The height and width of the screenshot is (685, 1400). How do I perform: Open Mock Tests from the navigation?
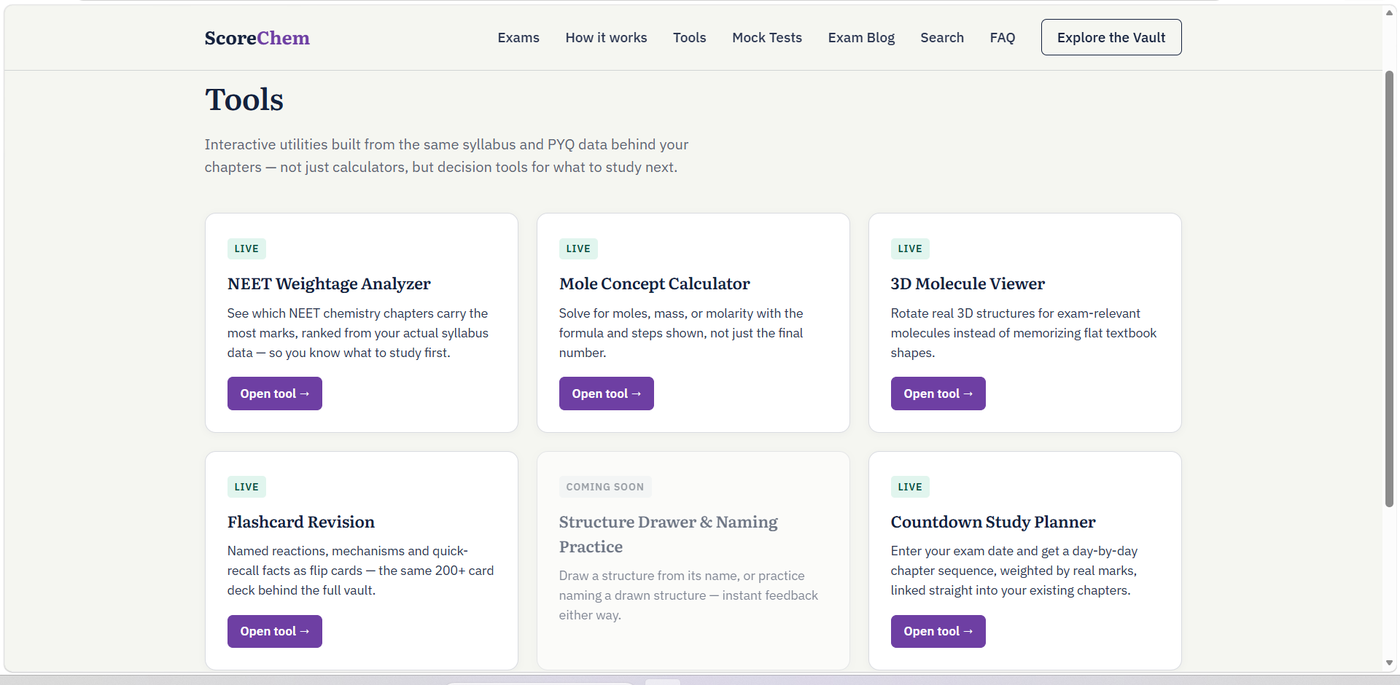pos(767,38)
